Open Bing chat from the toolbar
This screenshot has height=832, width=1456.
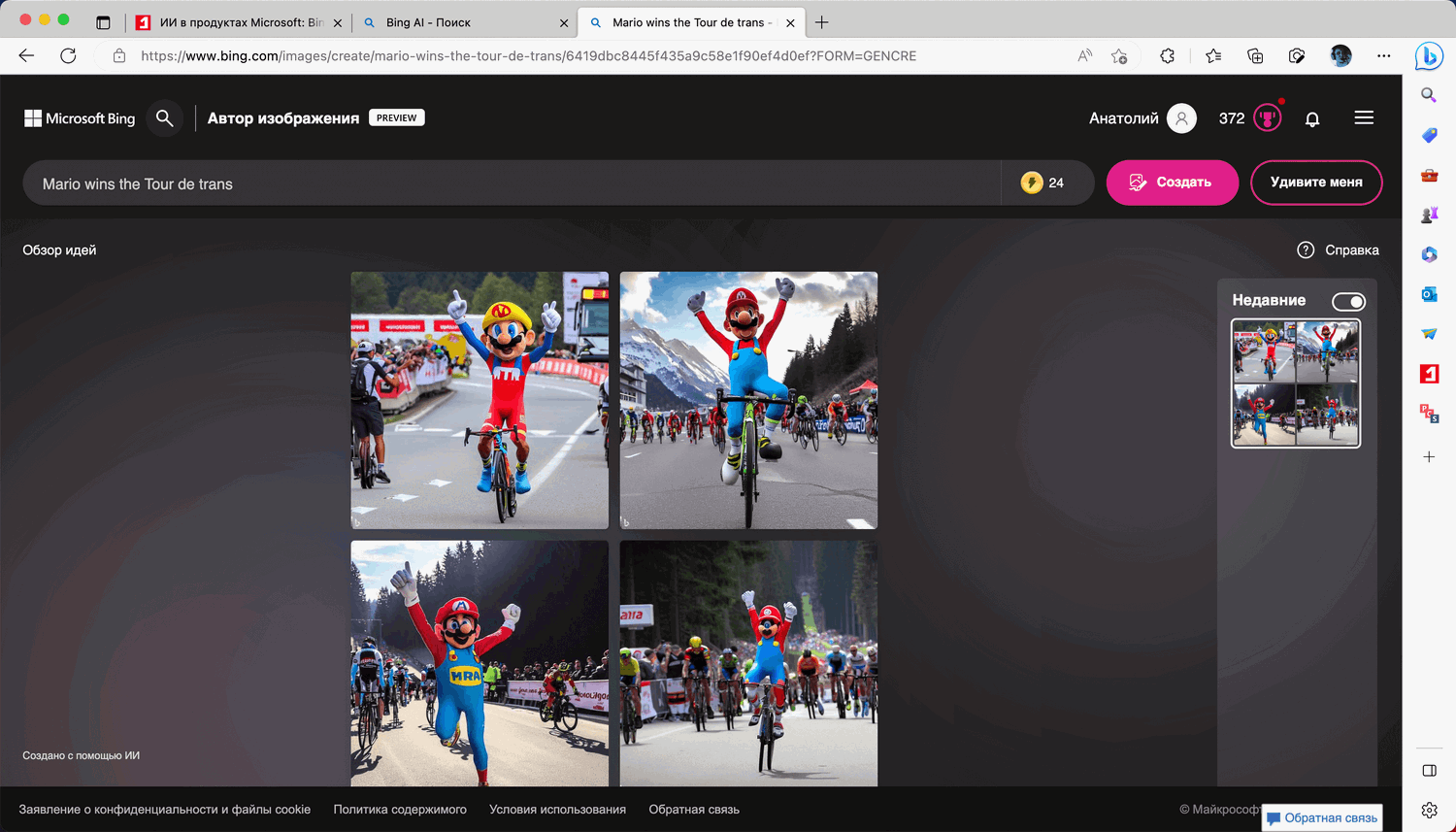[1429, 56]
